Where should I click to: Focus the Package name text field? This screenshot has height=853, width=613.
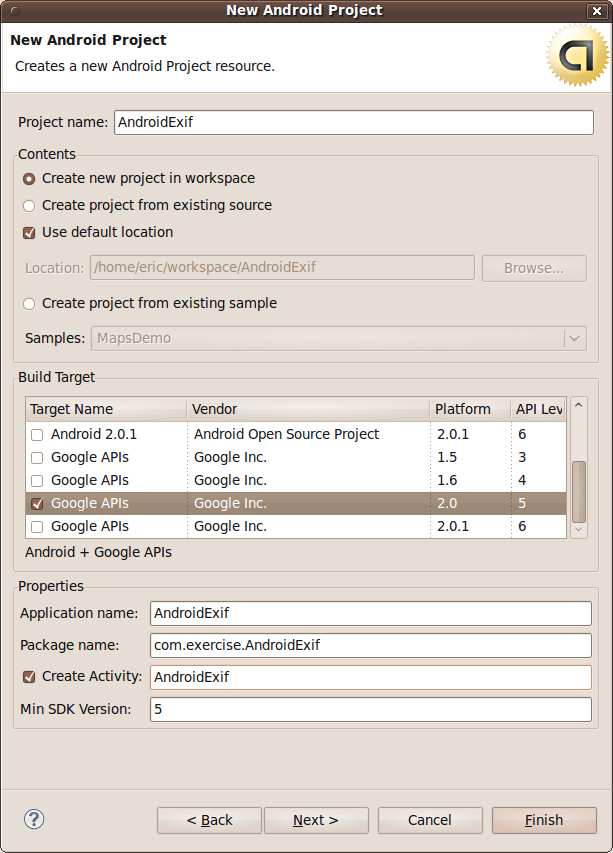click(x=370, y=645)
